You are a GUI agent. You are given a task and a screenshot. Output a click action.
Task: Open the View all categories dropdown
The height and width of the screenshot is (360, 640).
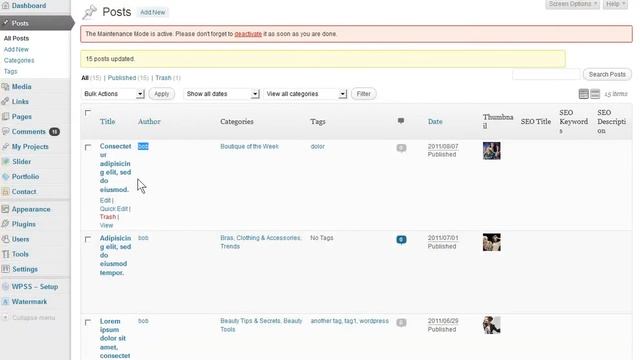tap(305, 94)
